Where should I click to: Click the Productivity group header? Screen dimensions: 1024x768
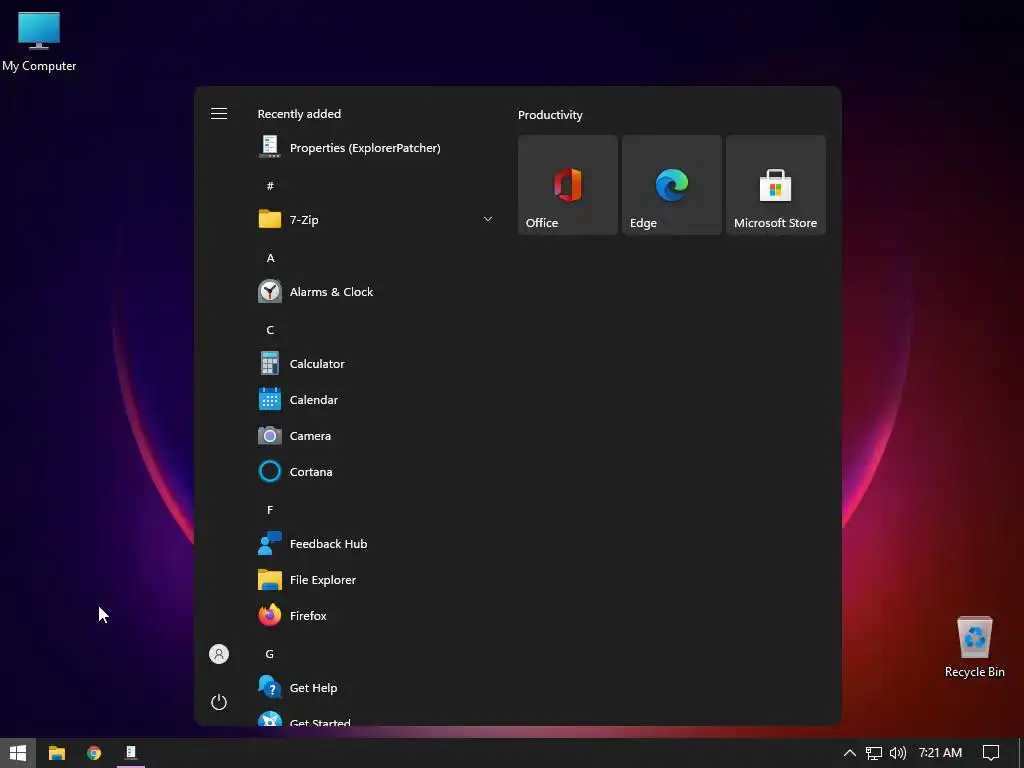click(550, 115)
